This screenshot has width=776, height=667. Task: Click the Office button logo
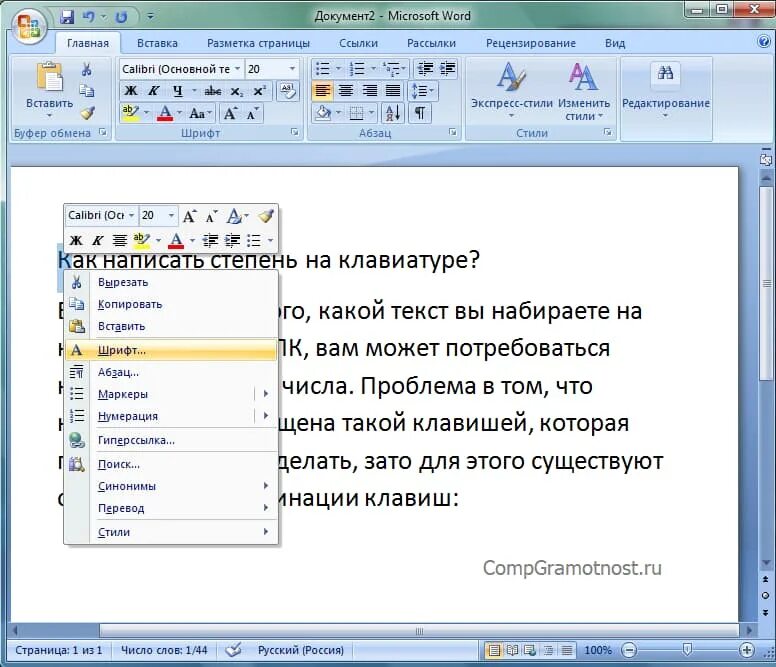click(28, 25)
